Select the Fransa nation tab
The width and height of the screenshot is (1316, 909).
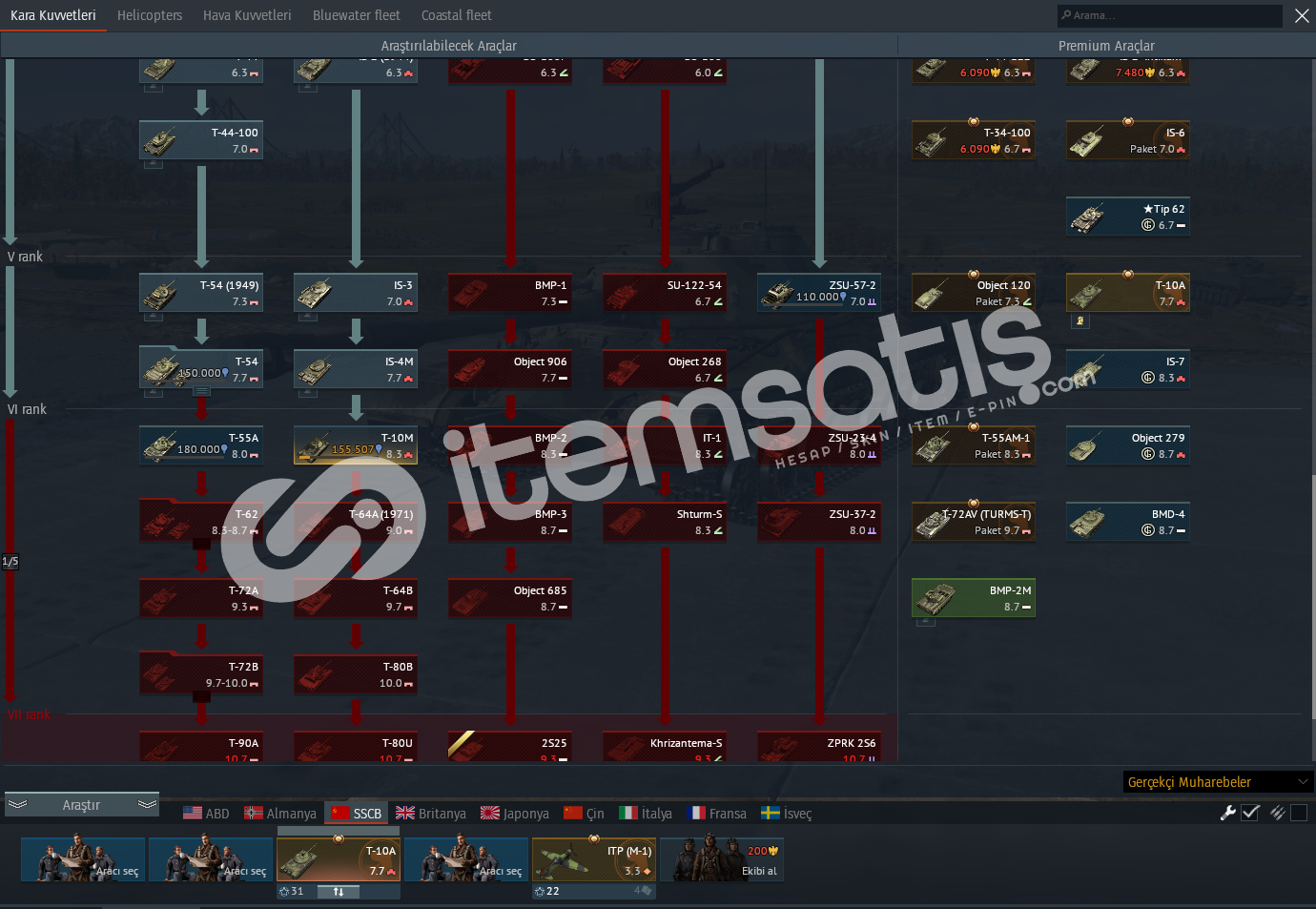(x=716, y=814)
